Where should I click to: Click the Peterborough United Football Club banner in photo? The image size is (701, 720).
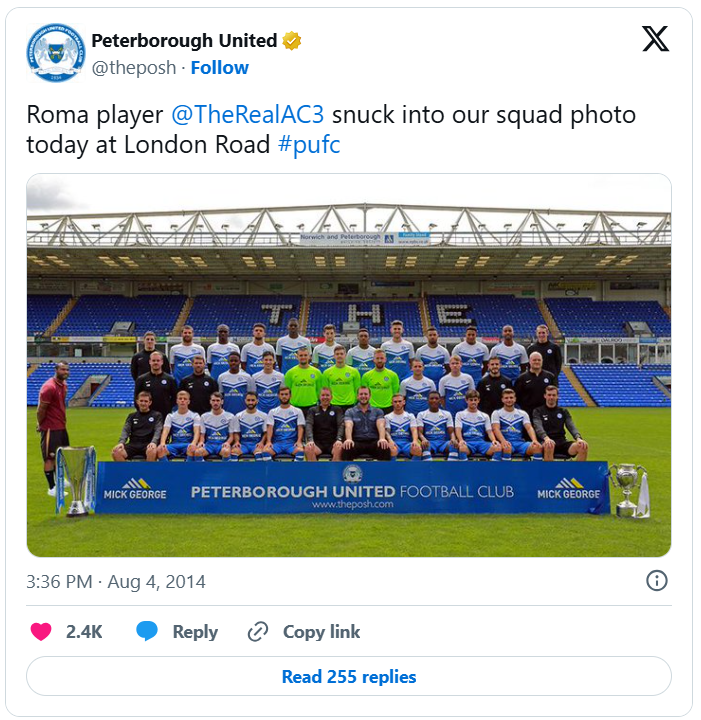[x=351, y=491]
